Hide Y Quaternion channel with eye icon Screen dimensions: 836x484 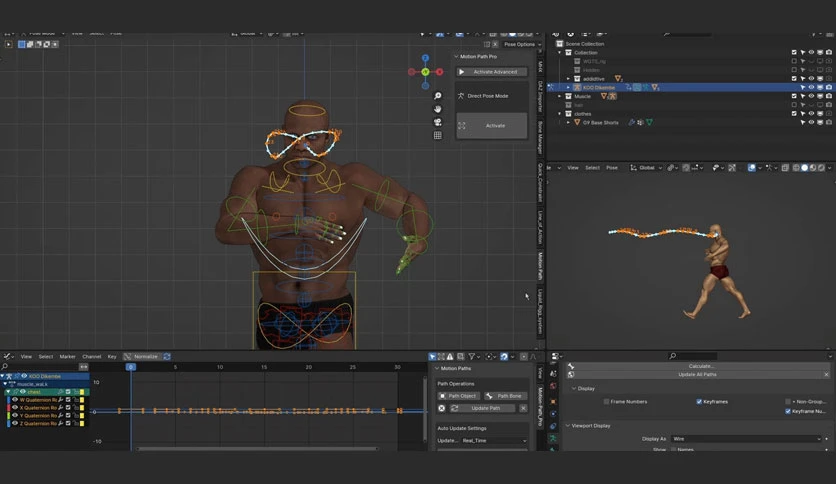(15, 415)
